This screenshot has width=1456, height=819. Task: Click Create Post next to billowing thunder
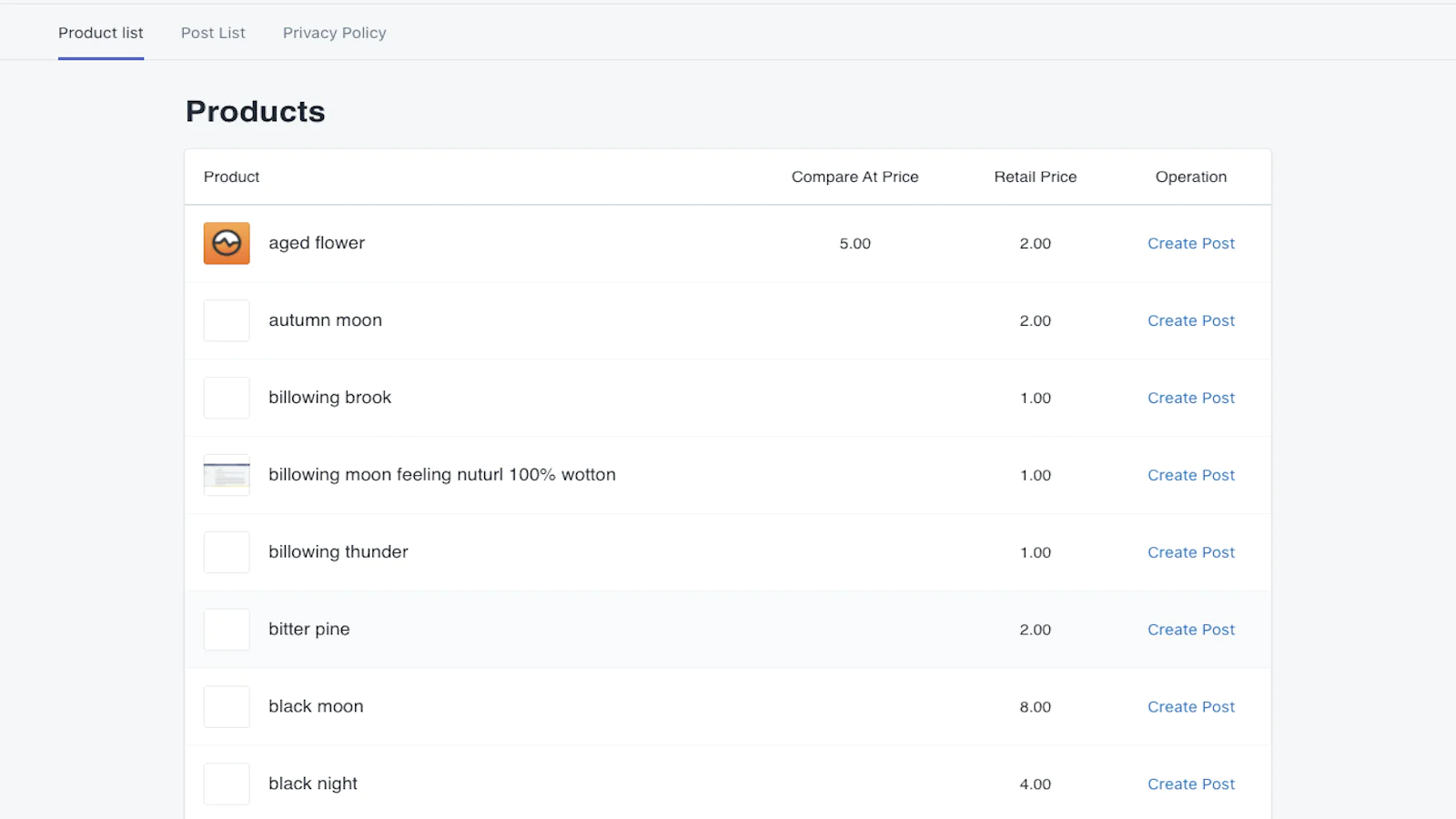tap(1190, 552)
